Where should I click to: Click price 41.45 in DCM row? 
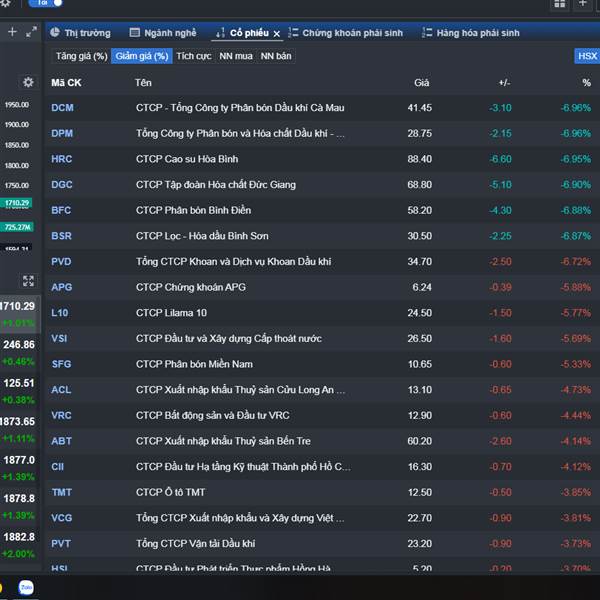tap(419, 108)
